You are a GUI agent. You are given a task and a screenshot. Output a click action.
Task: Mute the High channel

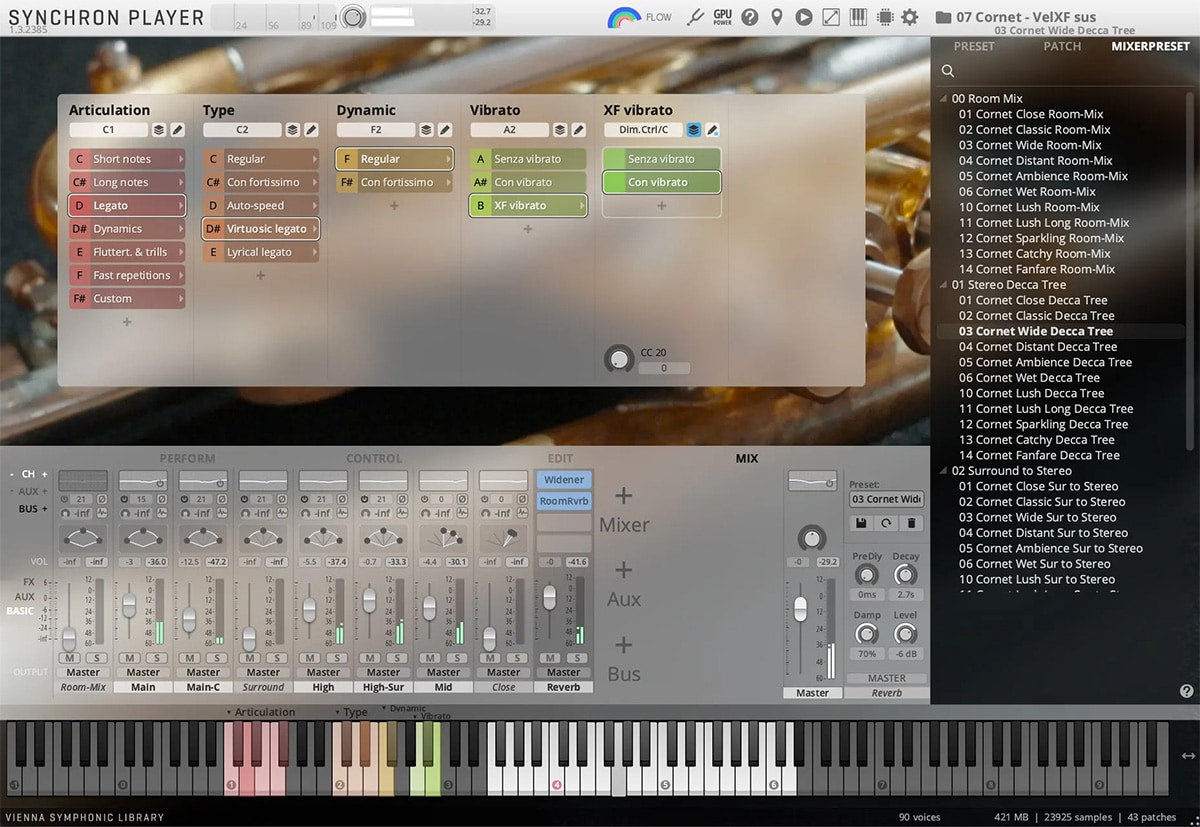(x=310, y=658)
